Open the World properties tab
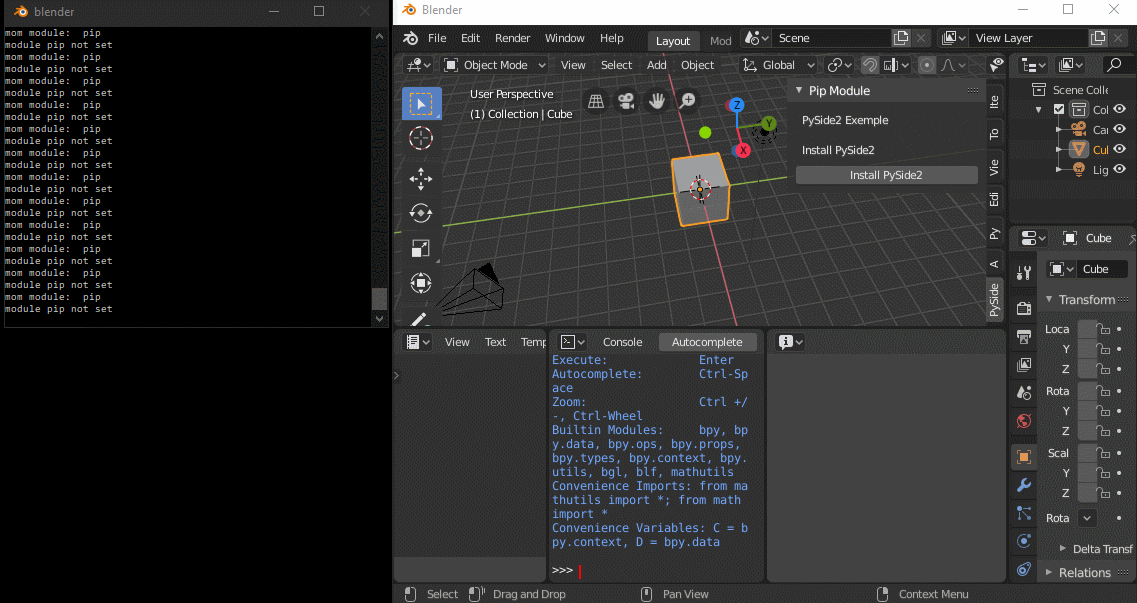This screenshot has height=603, width=1137. click(1024, 421)
